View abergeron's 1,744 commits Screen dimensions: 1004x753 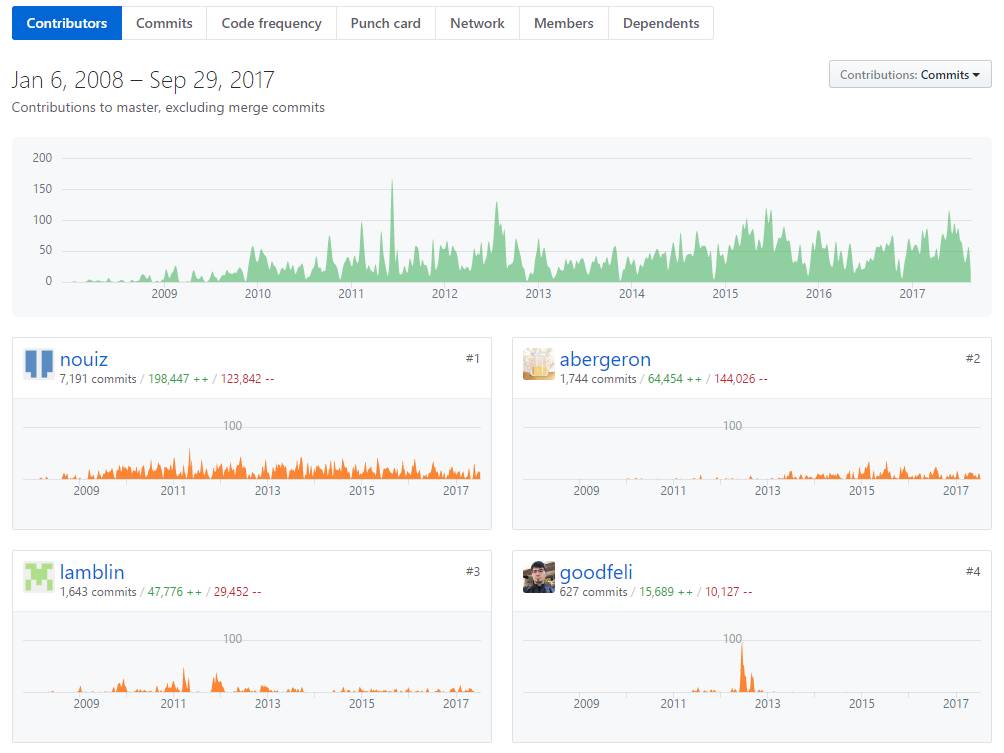598,379
